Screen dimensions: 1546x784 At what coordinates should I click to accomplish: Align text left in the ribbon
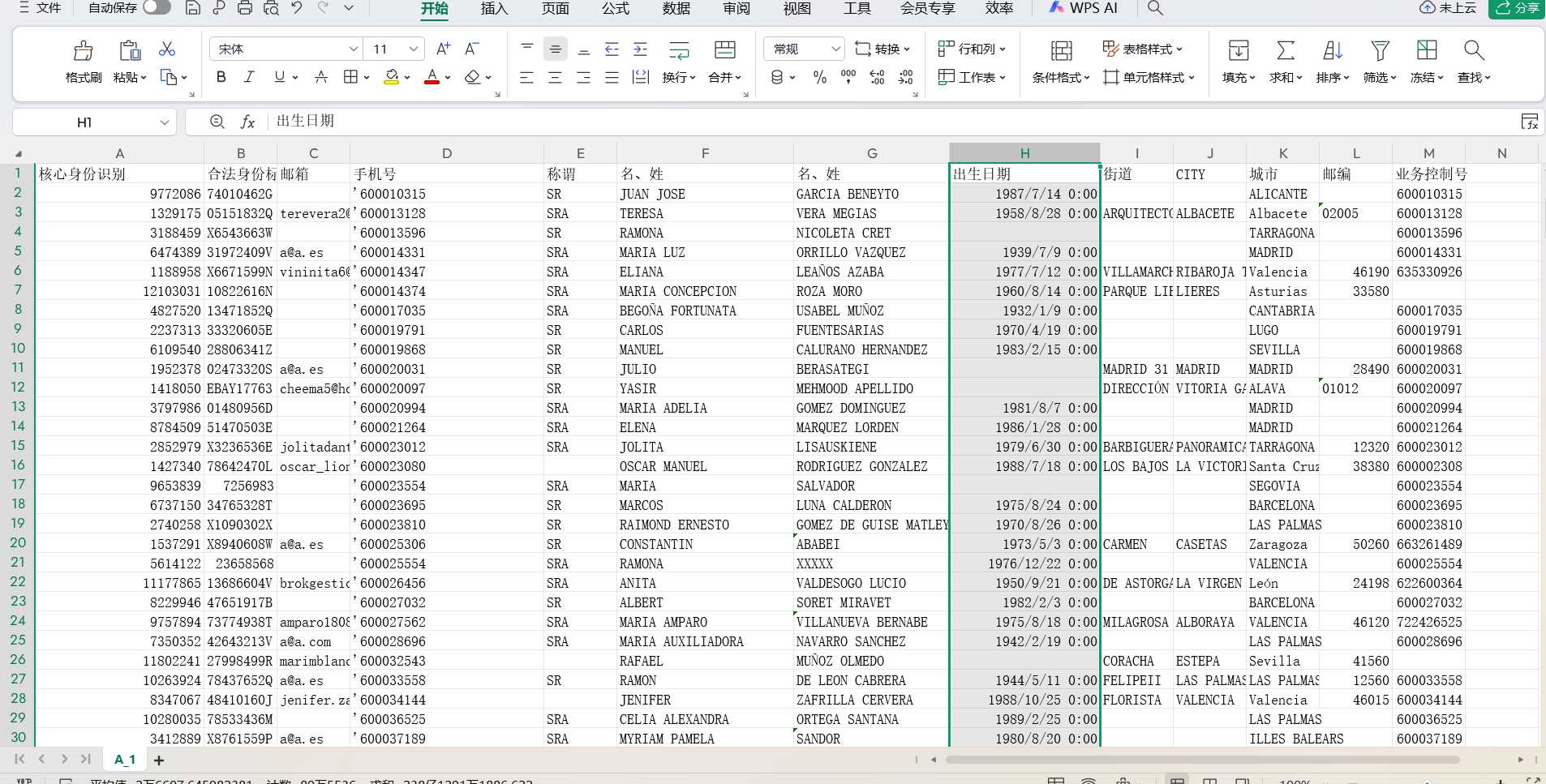tap(527, 77)
